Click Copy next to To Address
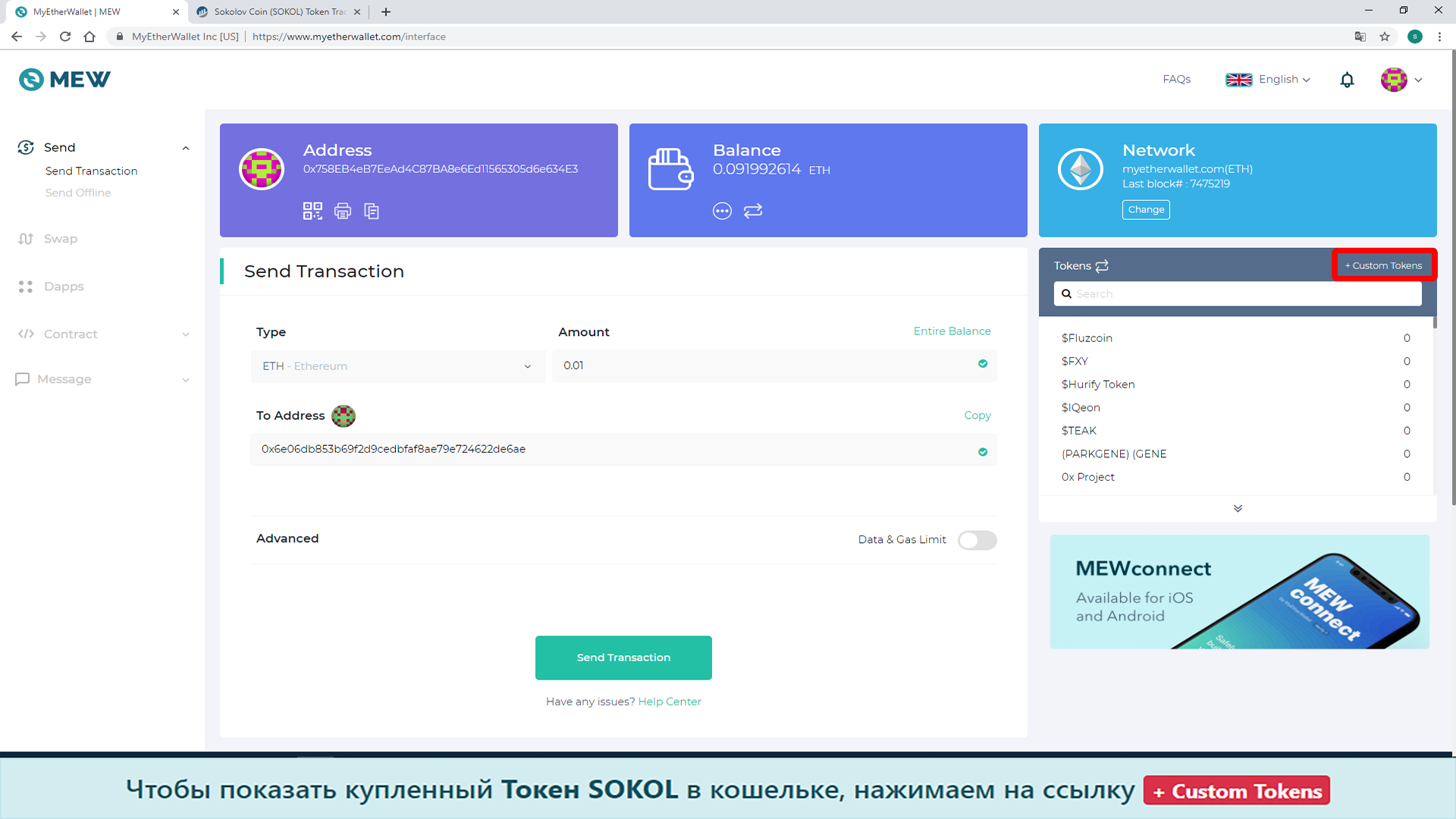Screen dimensions: 1456x819 [x=977, y=416]
